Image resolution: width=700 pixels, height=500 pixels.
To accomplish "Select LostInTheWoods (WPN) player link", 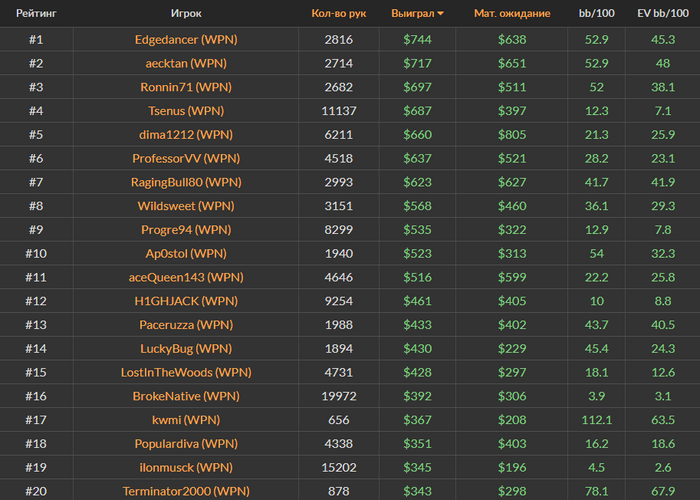I will (185, 372).
